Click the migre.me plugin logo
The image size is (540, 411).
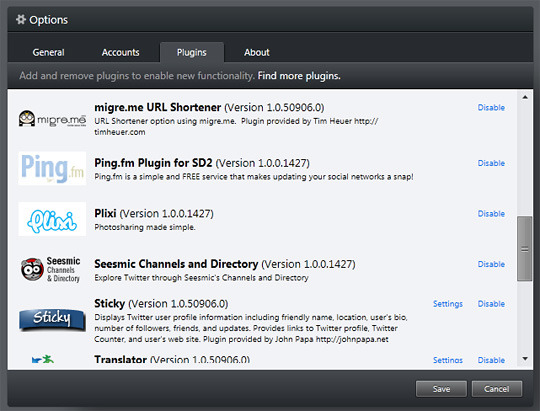(x=52, y=119)
